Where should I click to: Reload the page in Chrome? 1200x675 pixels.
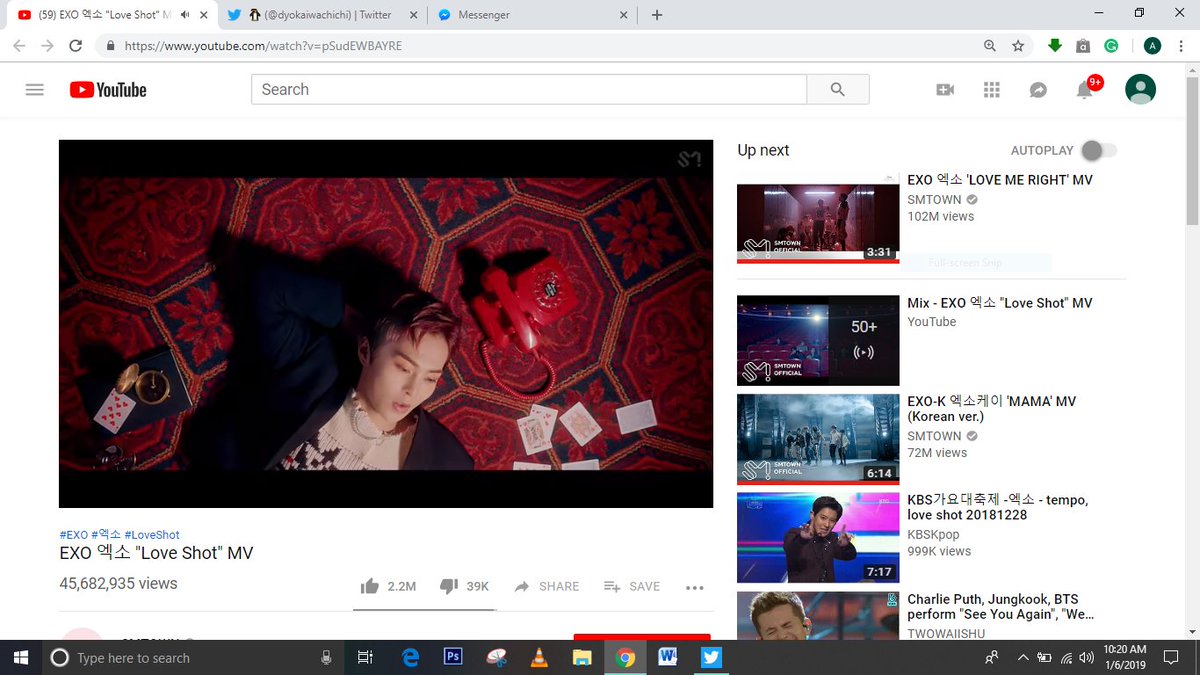click(75, 45)
